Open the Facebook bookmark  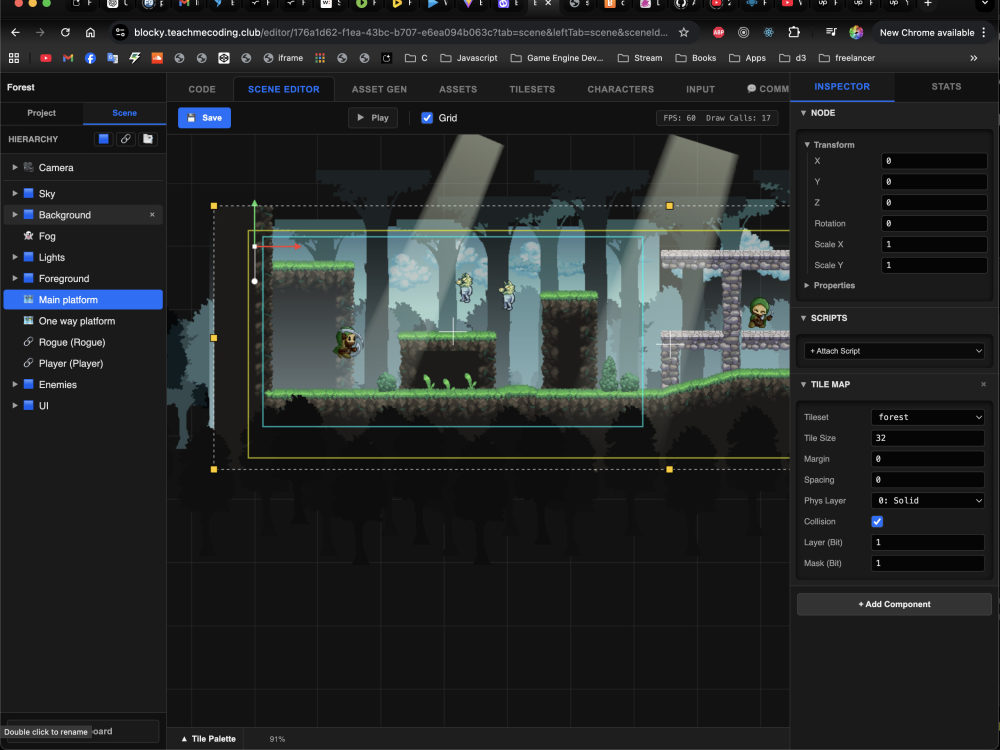click(90, 58)
